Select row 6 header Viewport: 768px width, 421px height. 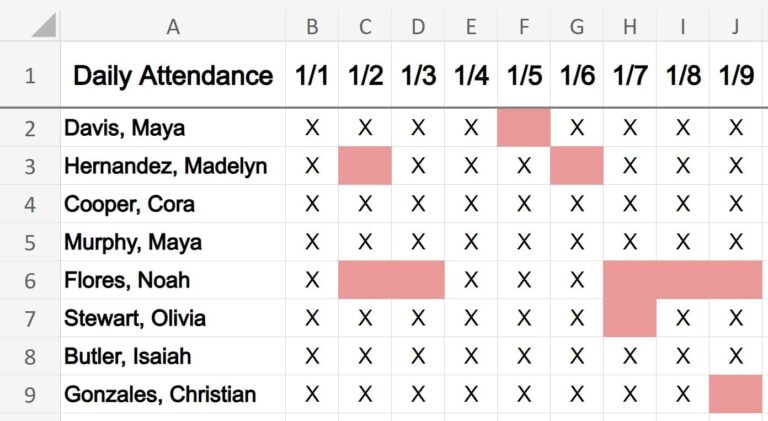pyautogui.click(x=30, y=281)
